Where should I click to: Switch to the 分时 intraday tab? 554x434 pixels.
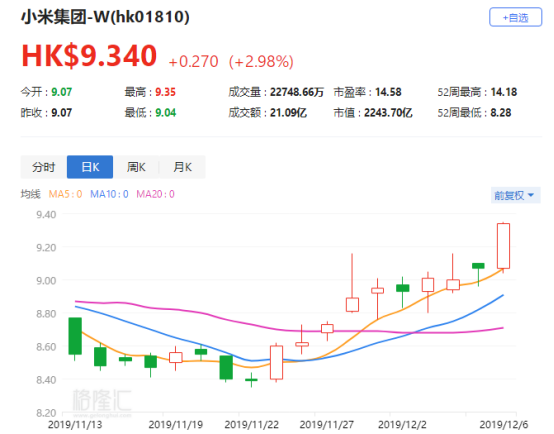pos(44,167)
